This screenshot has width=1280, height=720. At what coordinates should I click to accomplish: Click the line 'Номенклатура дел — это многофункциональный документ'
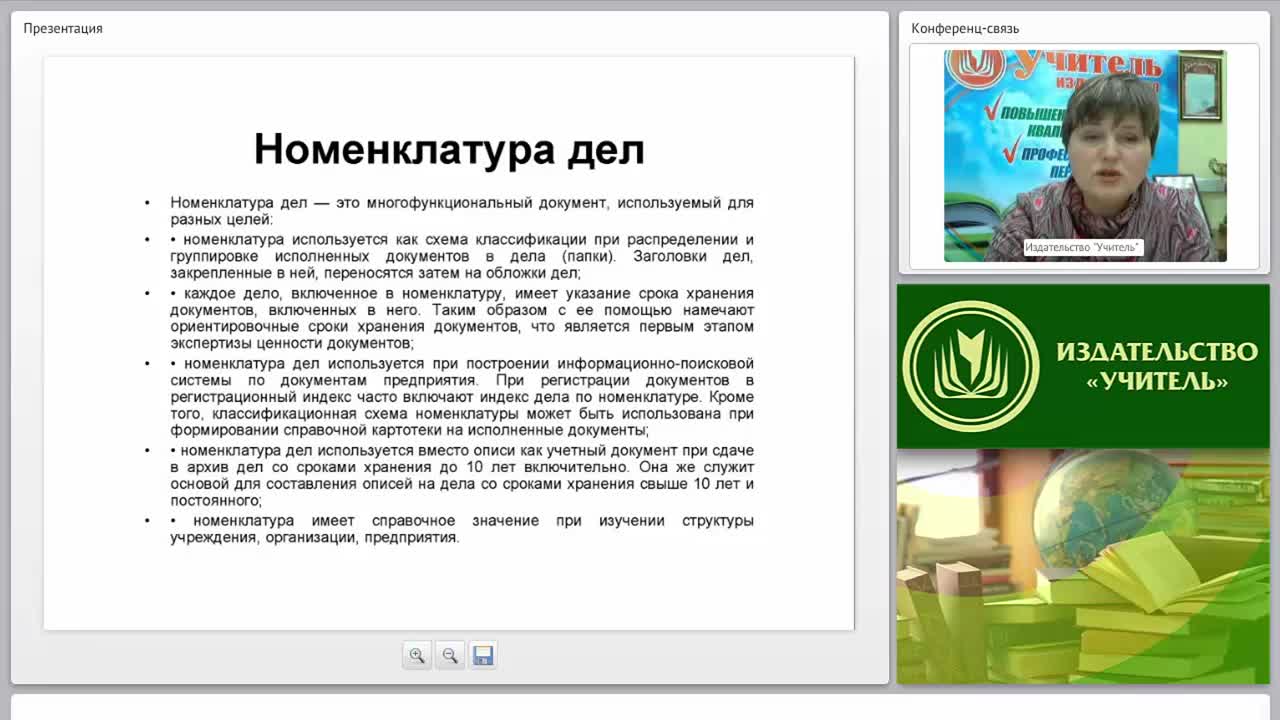click(x=462, y=210)
